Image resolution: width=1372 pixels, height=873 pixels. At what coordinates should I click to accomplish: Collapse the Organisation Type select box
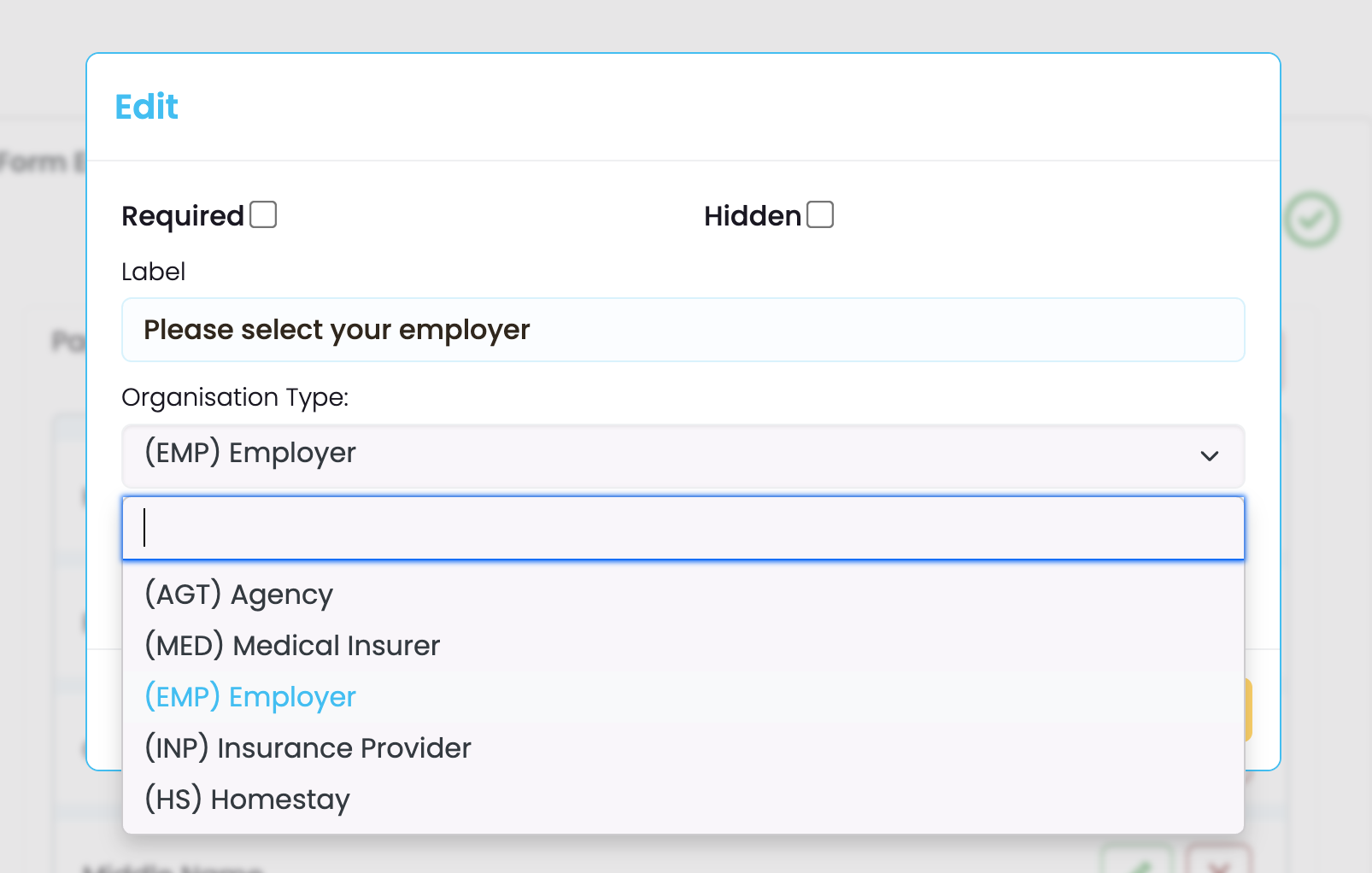[x=682, y=455]
